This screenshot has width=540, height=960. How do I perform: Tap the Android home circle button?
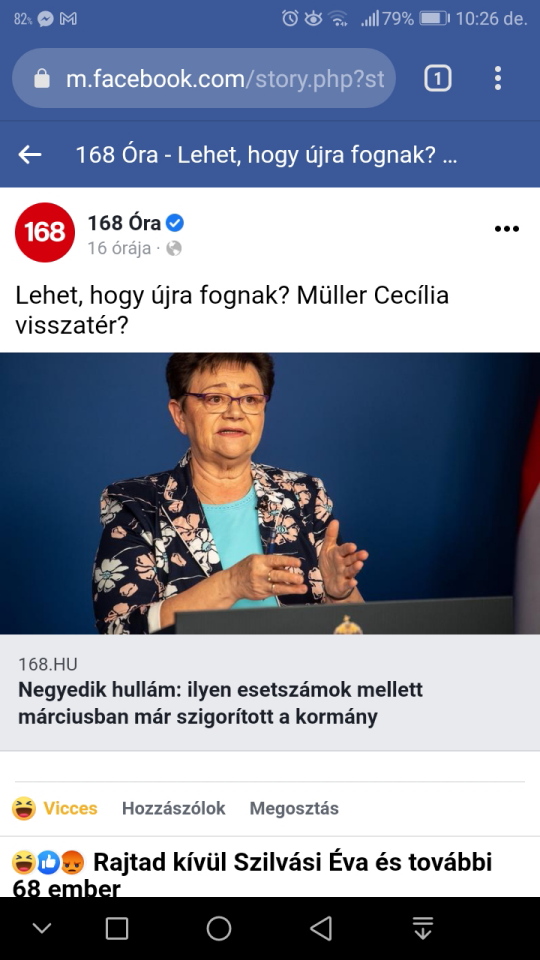(219, 928)
